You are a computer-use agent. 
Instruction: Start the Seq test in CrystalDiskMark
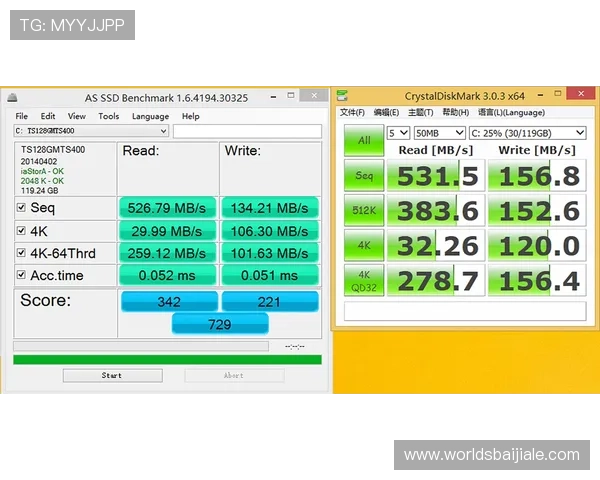(363, 176)
